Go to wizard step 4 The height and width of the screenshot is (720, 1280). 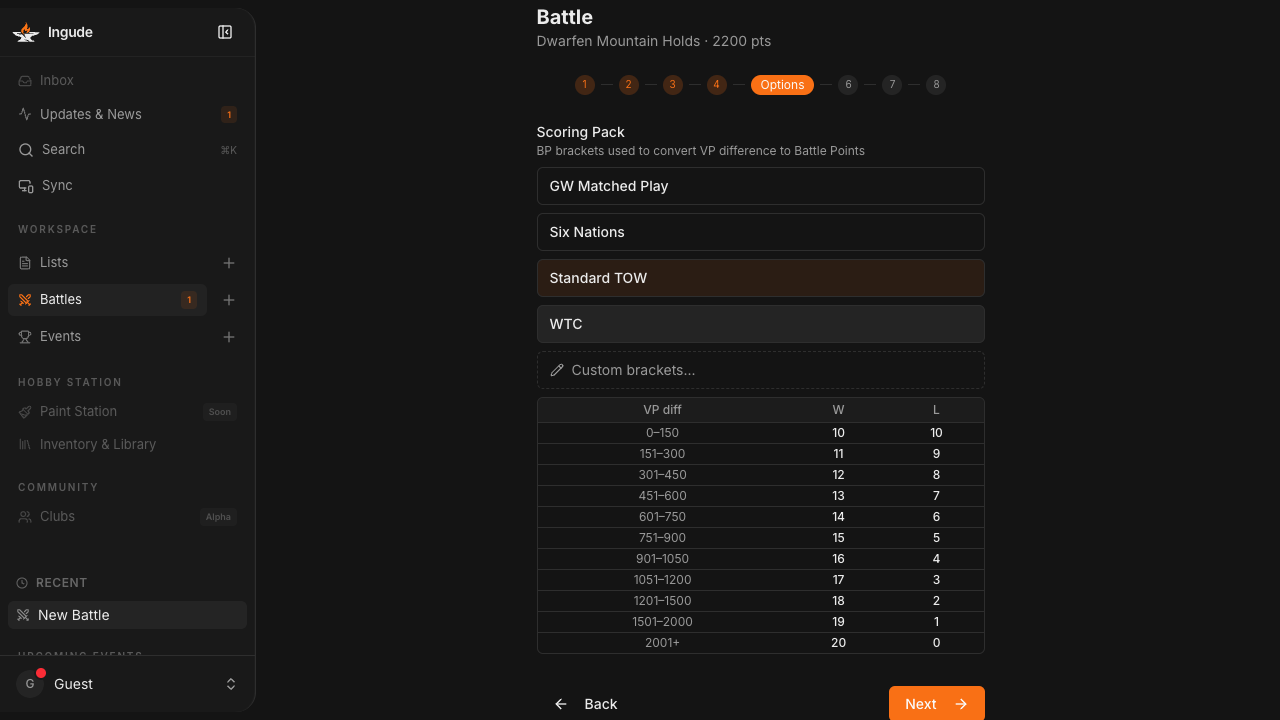pos(717,85)
